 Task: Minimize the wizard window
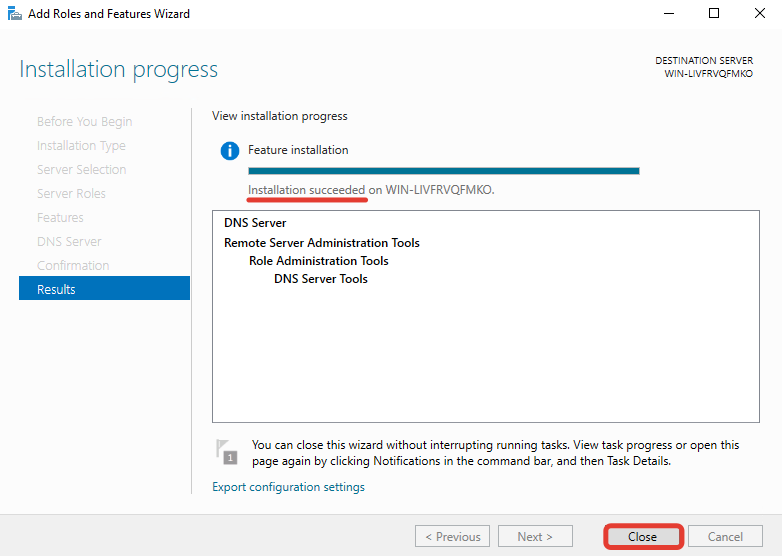click(669, 13)
